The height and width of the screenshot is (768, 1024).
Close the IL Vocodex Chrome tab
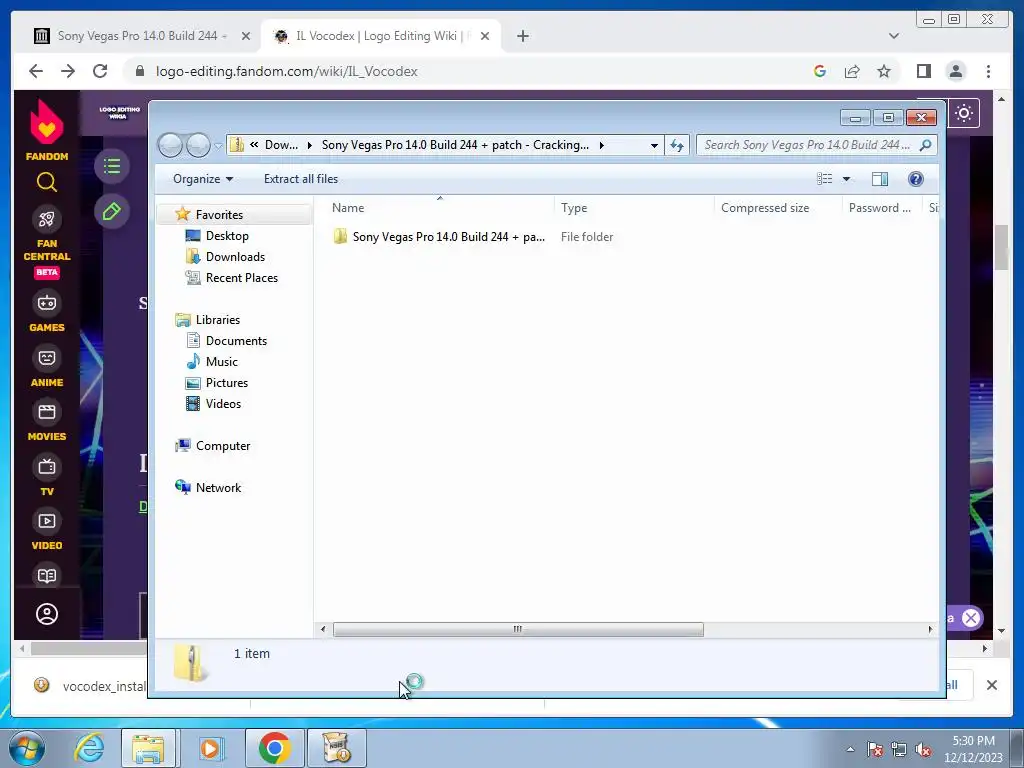[485, 37]
